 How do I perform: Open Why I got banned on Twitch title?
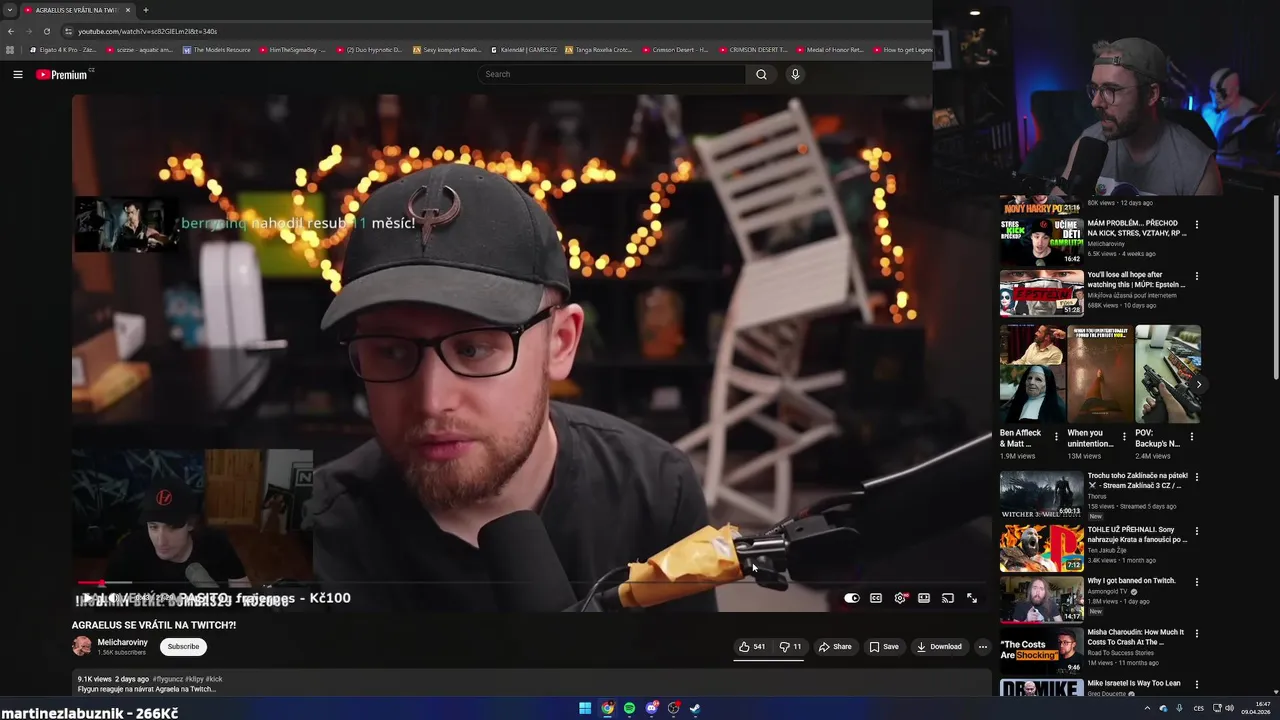(x=1131, y=581)
